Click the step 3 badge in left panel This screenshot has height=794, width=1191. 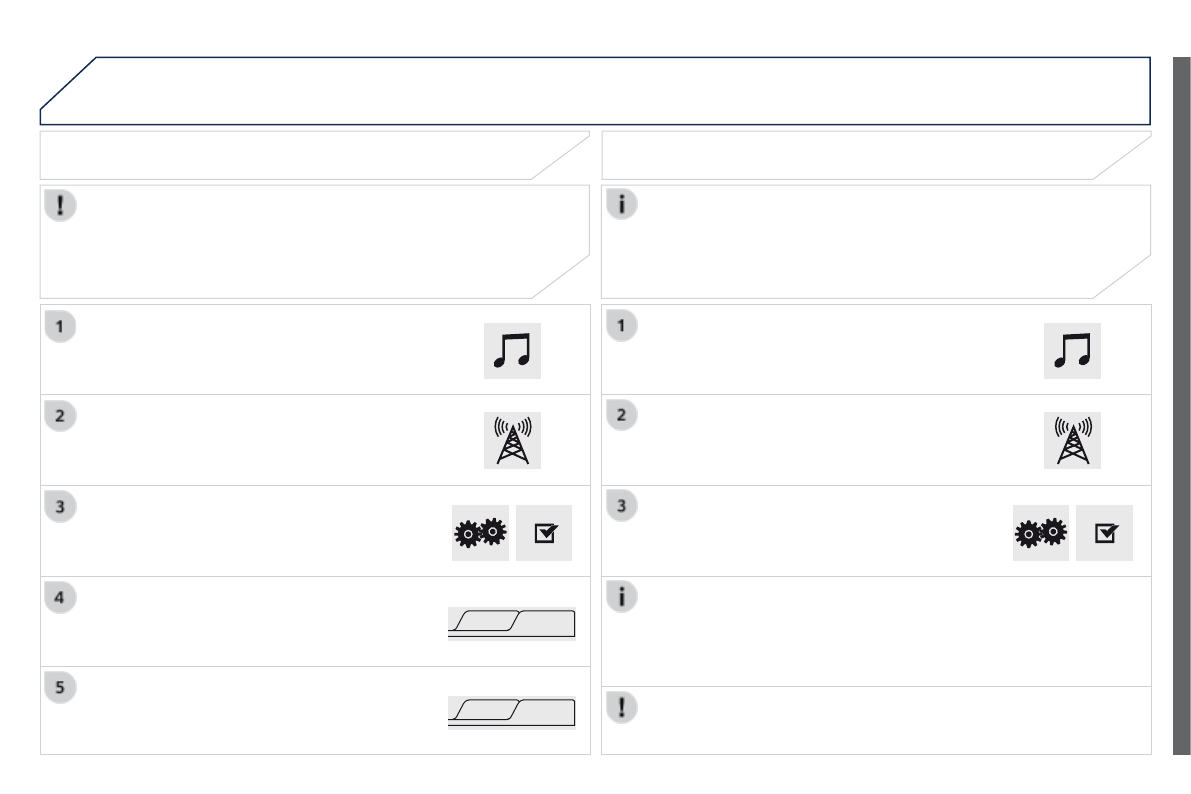point(62,506)
